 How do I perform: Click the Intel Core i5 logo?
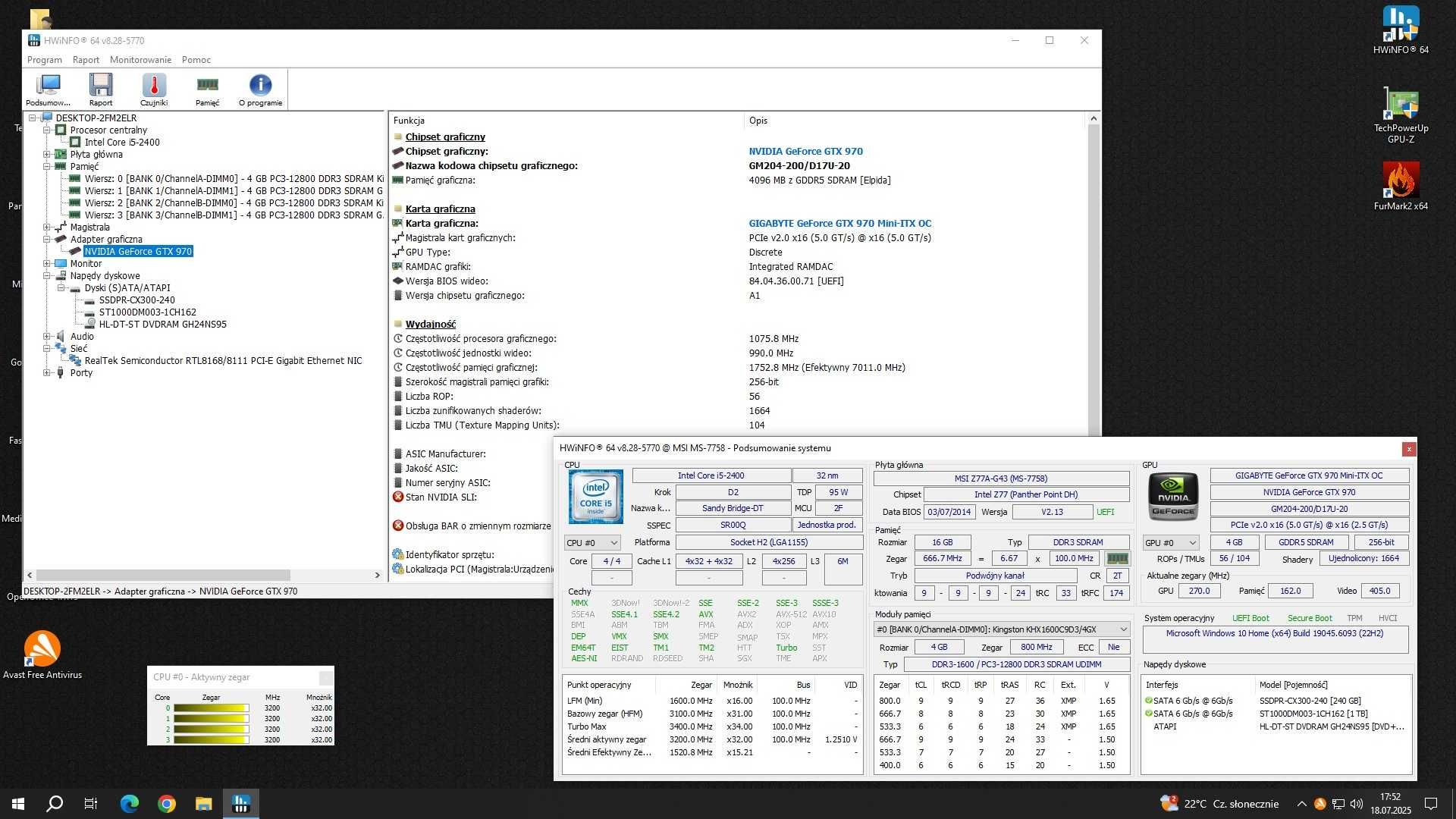[596, 497]
